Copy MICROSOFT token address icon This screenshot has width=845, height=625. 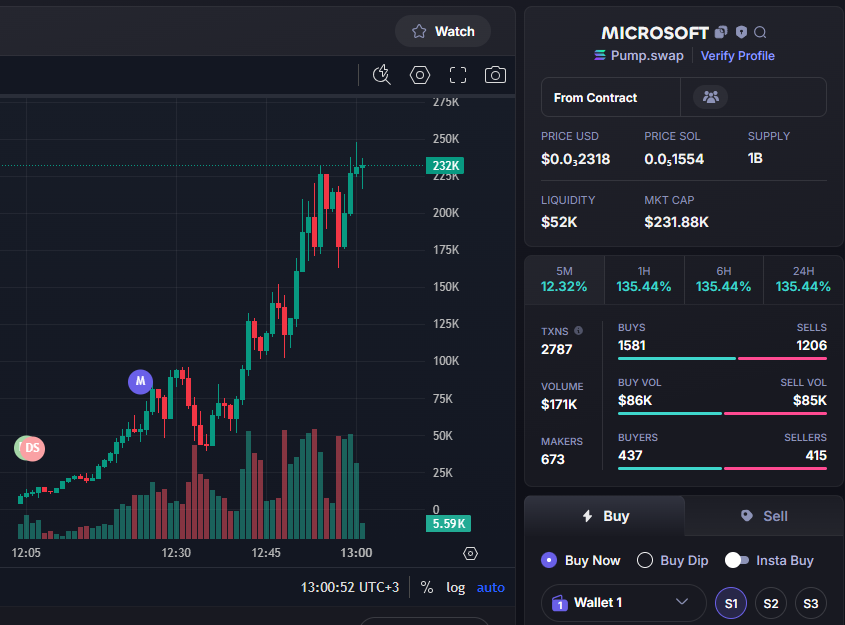pos(721,33)
